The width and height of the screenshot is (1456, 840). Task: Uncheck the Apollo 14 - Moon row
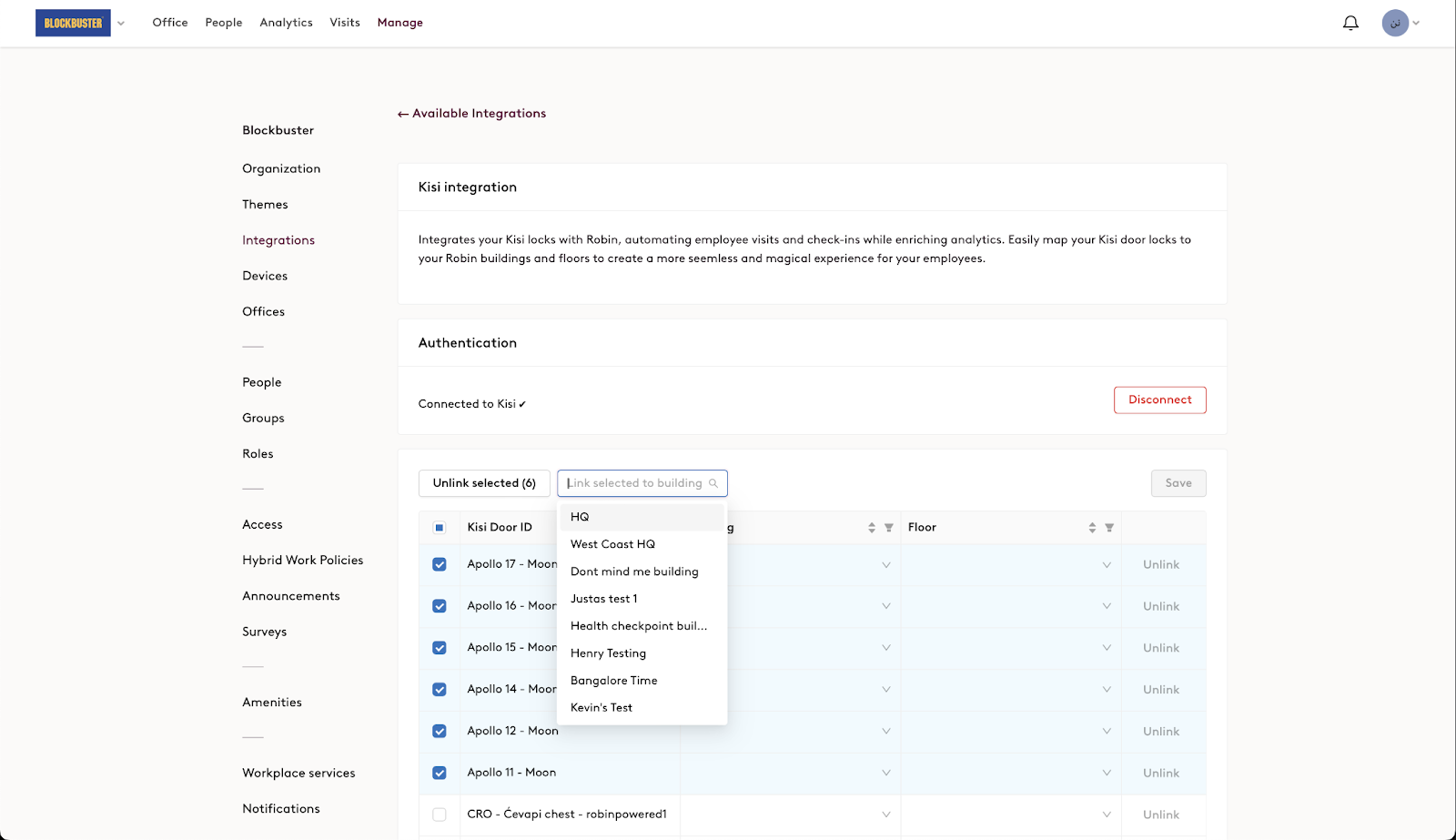[x=440, y=690]
